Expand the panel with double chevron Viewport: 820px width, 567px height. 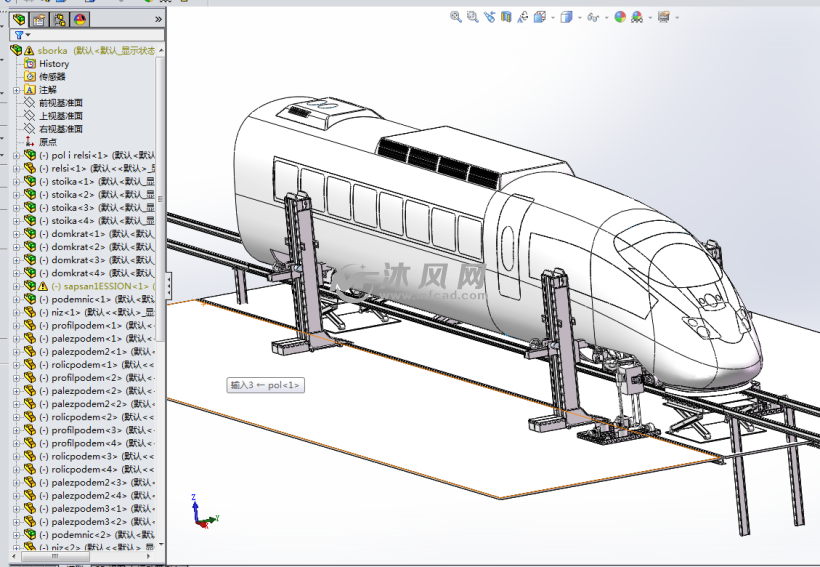coord(158,19)
